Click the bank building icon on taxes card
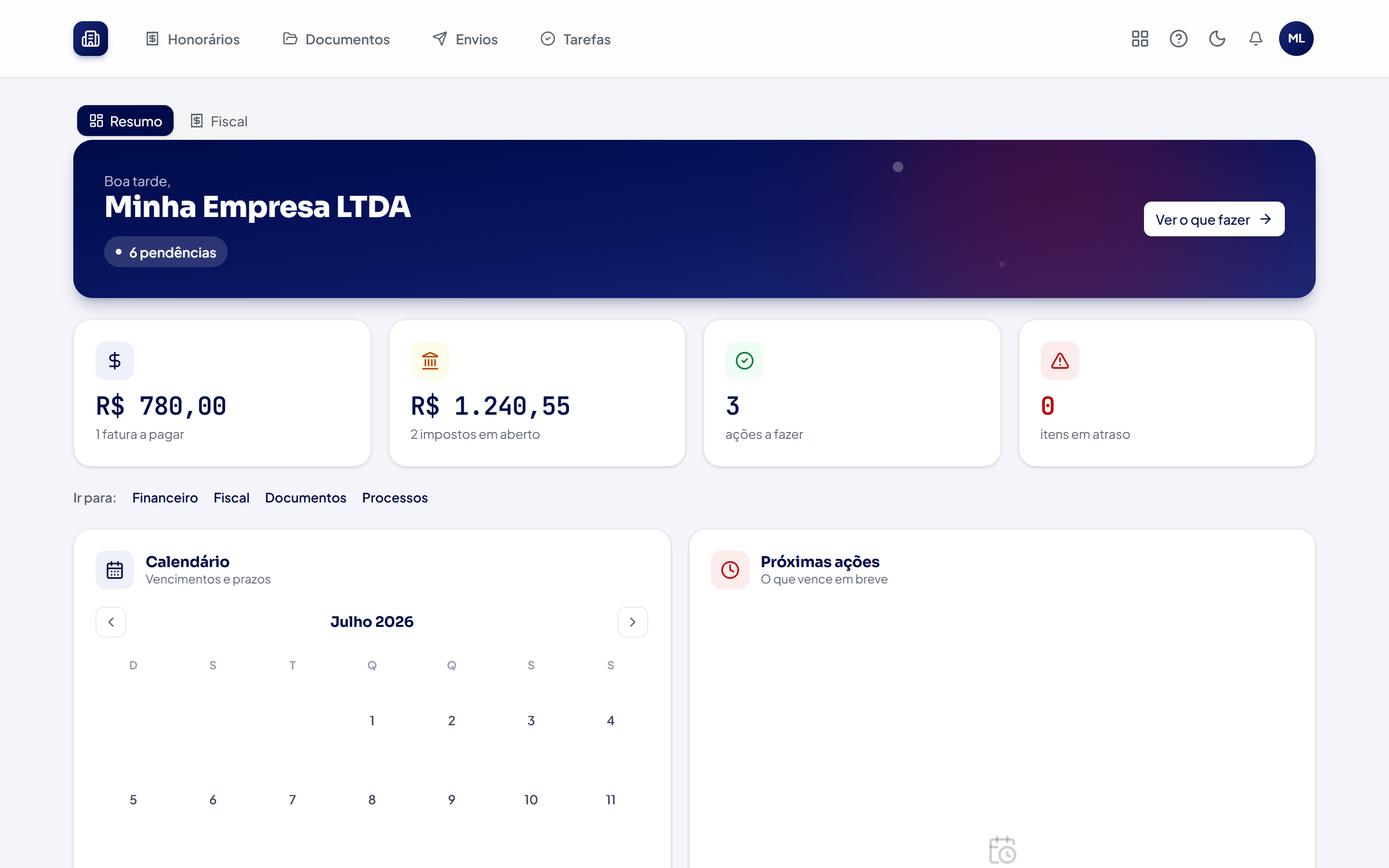The width and height of the screenshot is (1389, 868). (430, 361)
